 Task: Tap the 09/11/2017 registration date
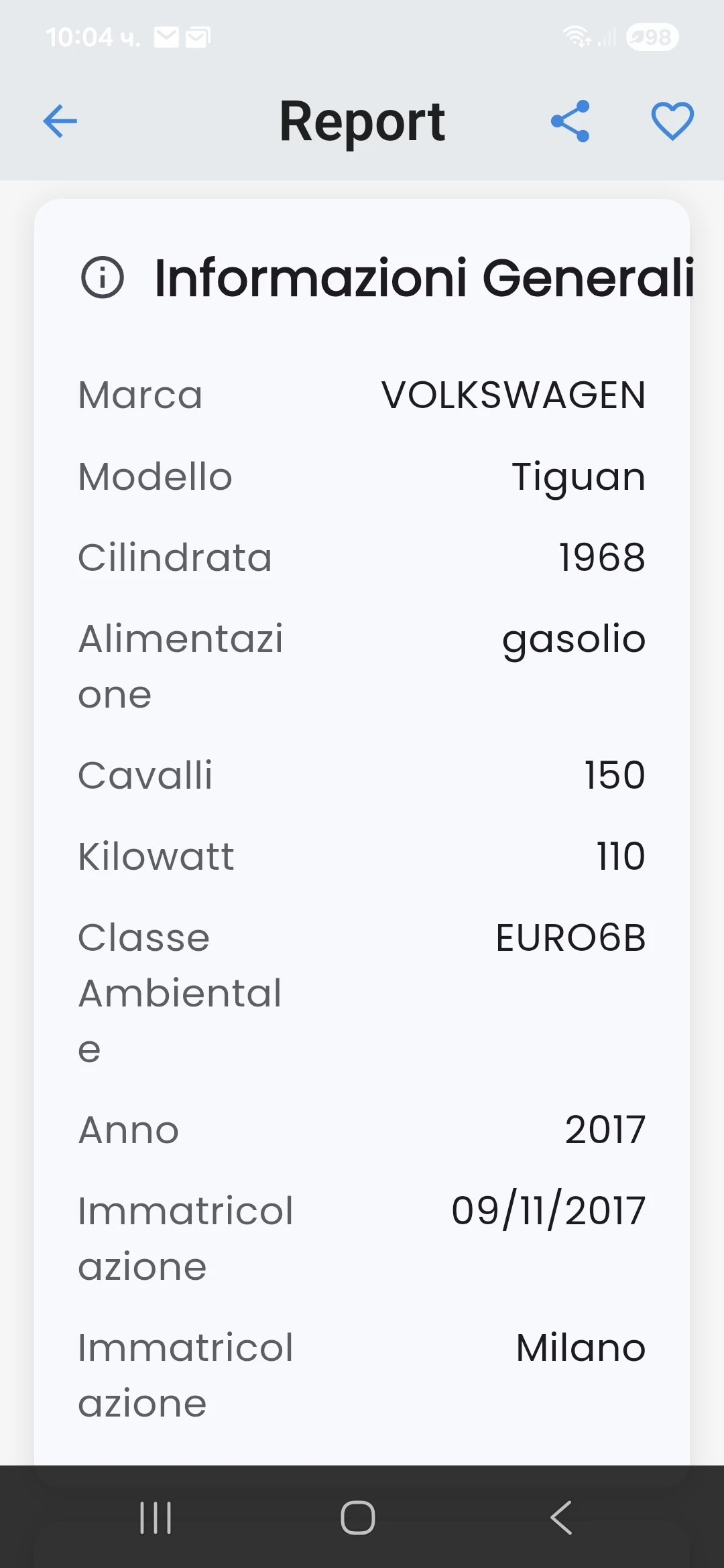coord(548,1211)
